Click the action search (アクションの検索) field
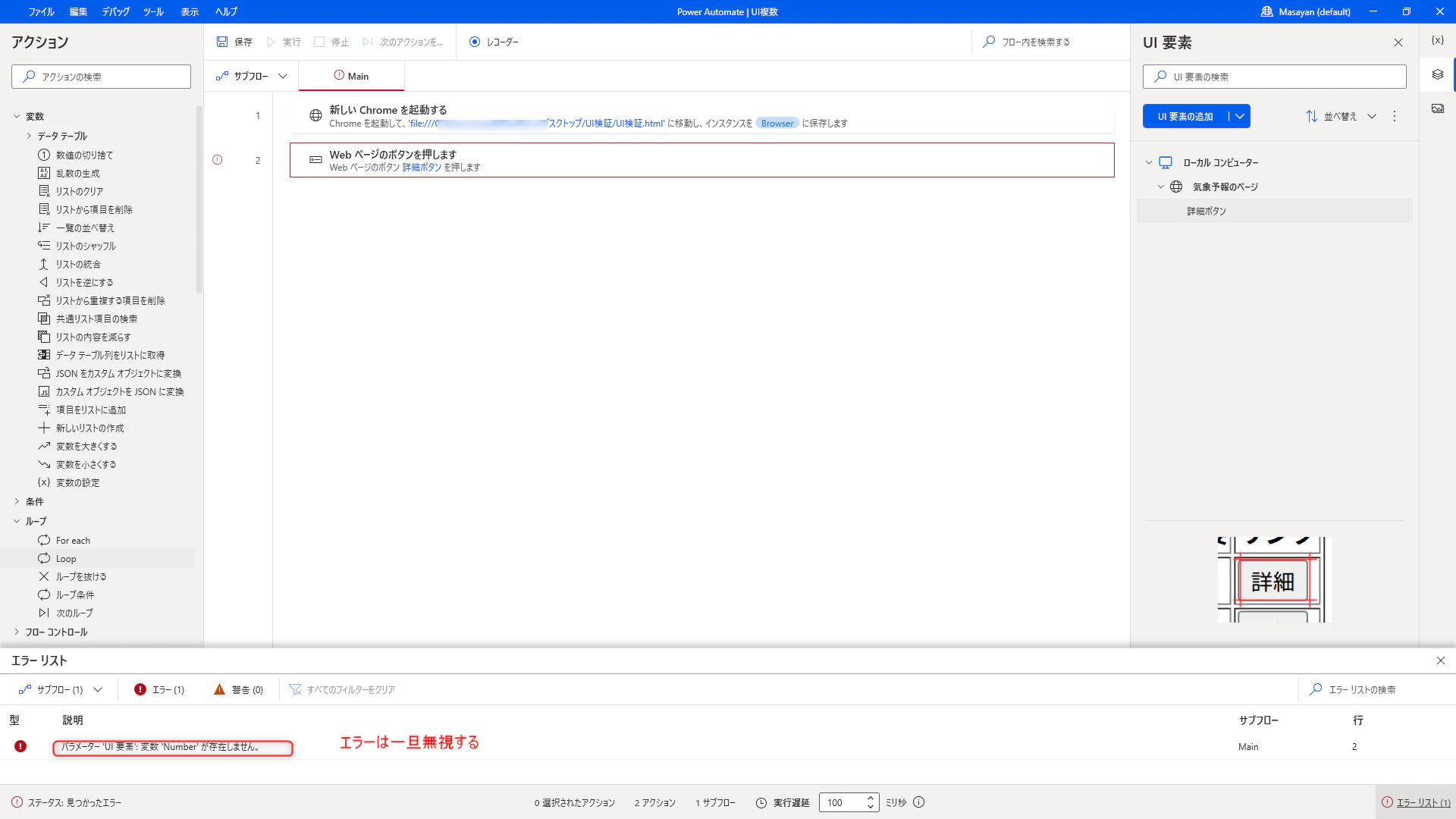 [x=101, y=77]
